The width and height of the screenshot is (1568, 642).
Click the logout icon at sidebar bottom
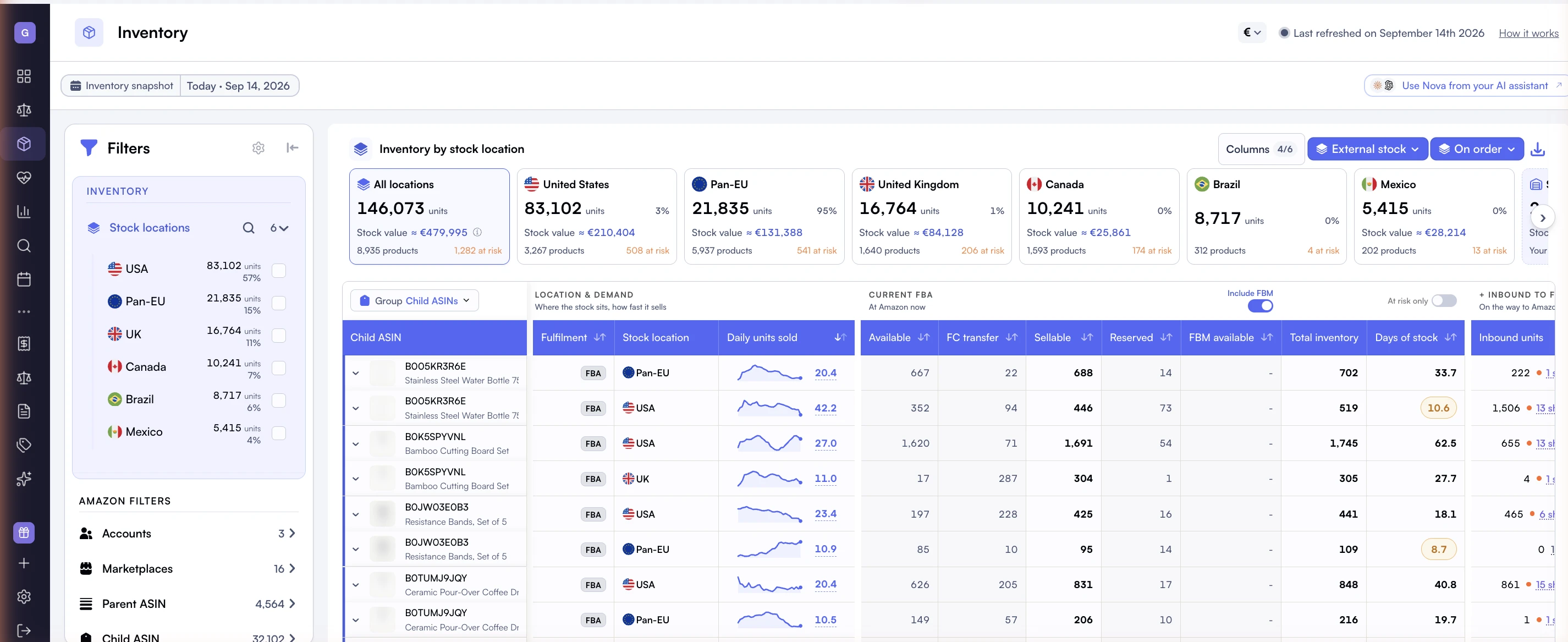pyautogui.click(x=24, y=630)
